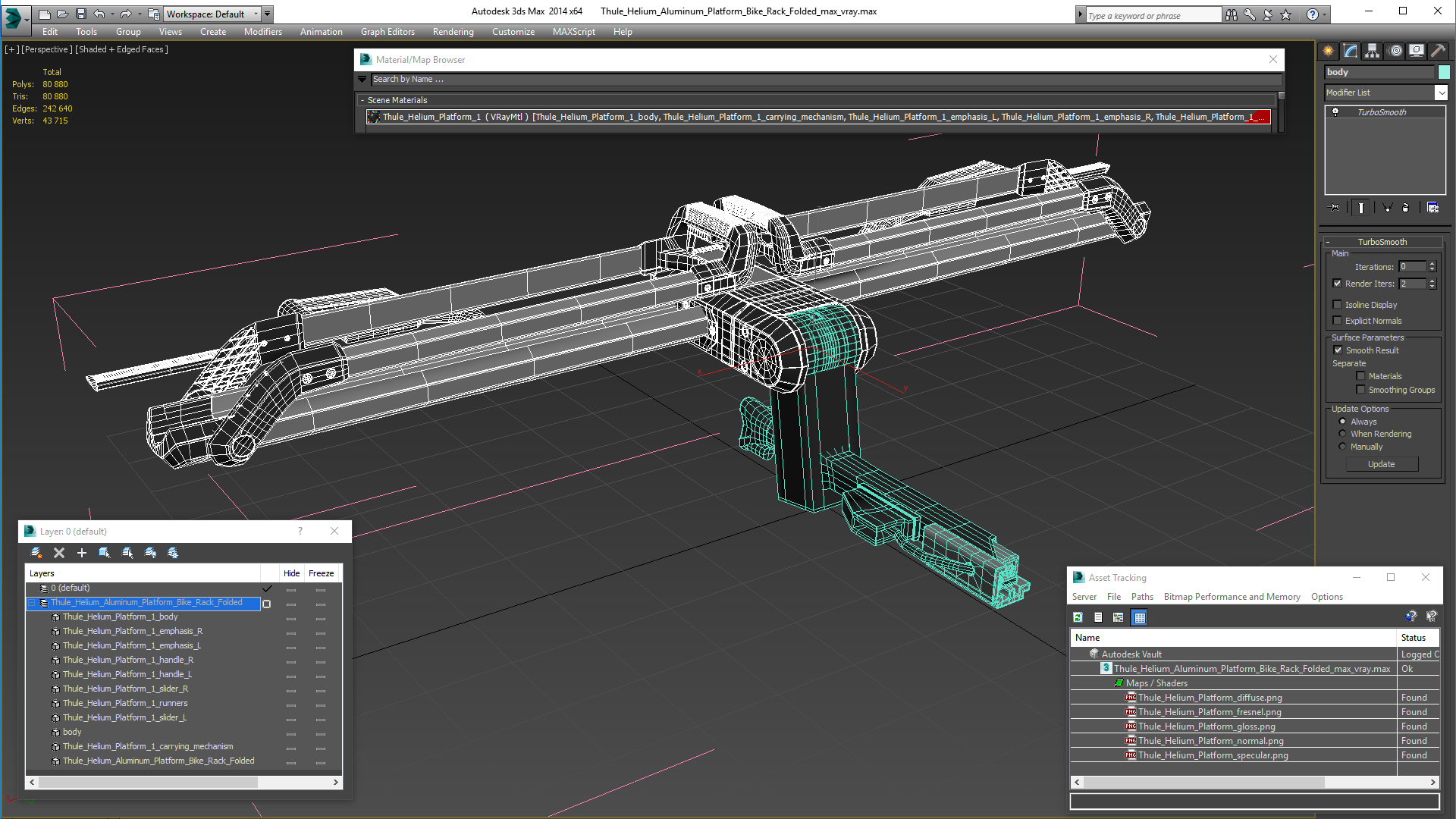Click Make Unique icon under modifier stack
The height and width of the screenshot is (819, 1456).
(1387, 207)
